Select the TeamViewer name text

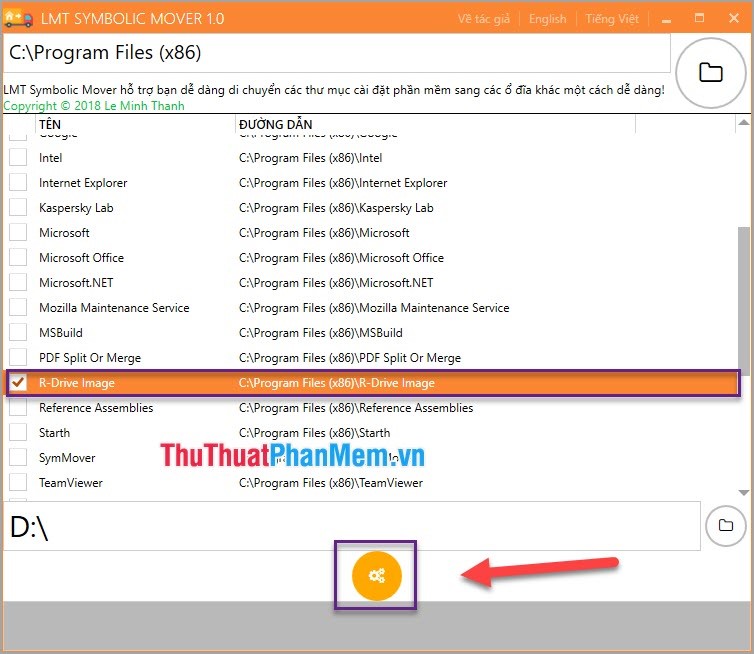71,483
